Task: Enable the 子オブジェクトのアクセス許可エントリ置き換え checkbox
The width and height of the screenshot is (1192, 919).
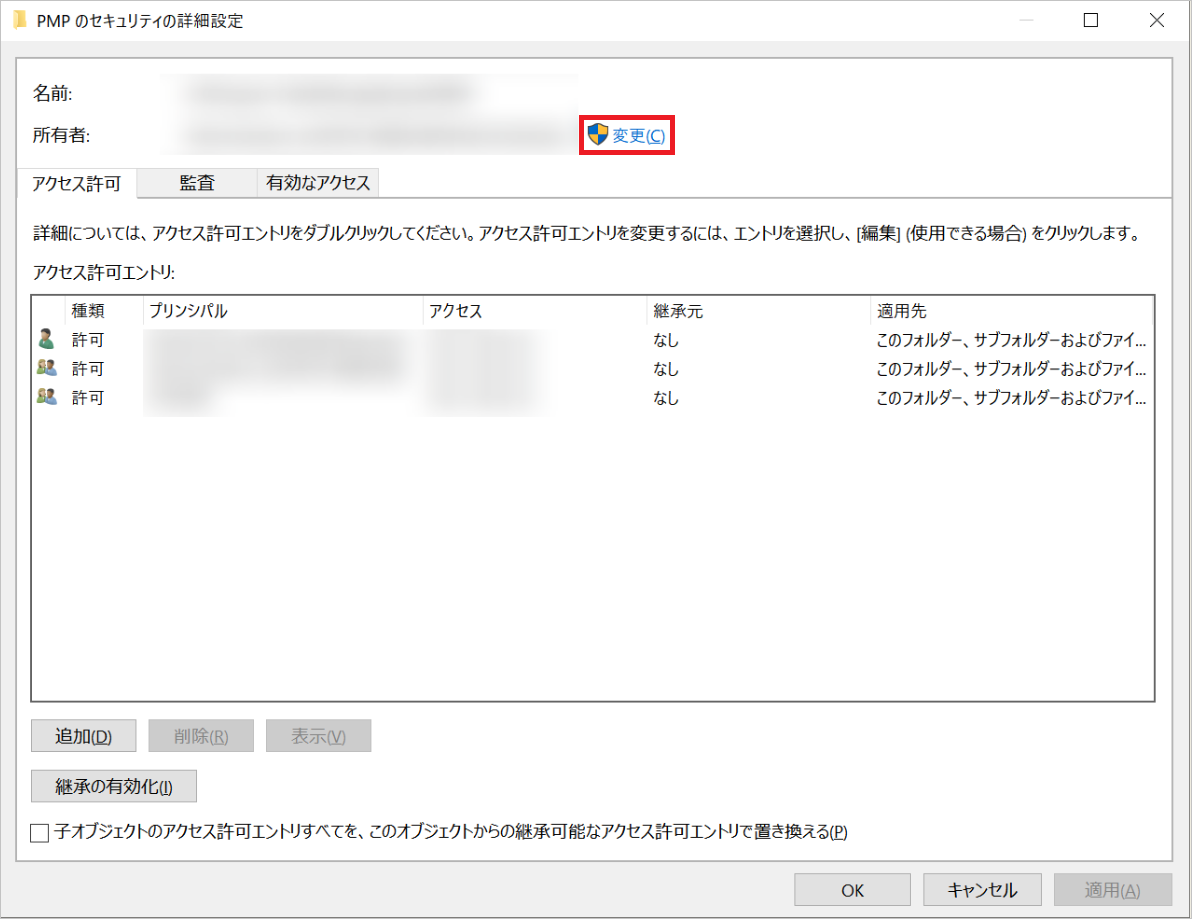Action: point(38,831)
